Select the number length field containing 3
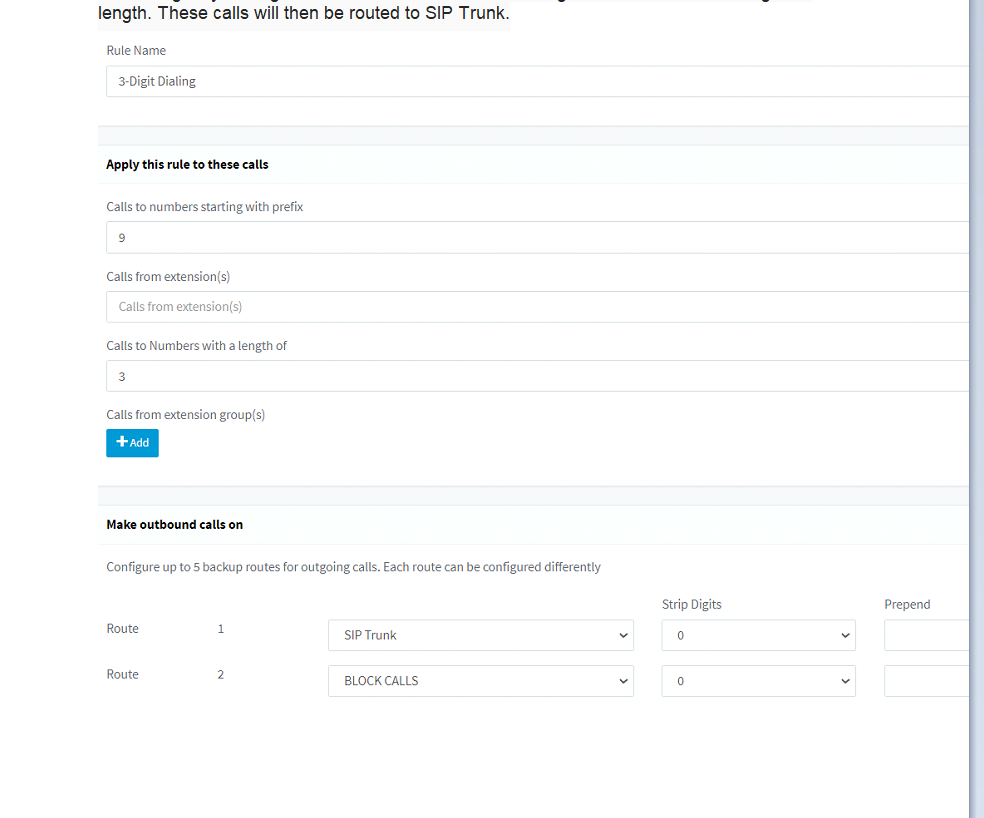The image size is (984, 818). 537,376
